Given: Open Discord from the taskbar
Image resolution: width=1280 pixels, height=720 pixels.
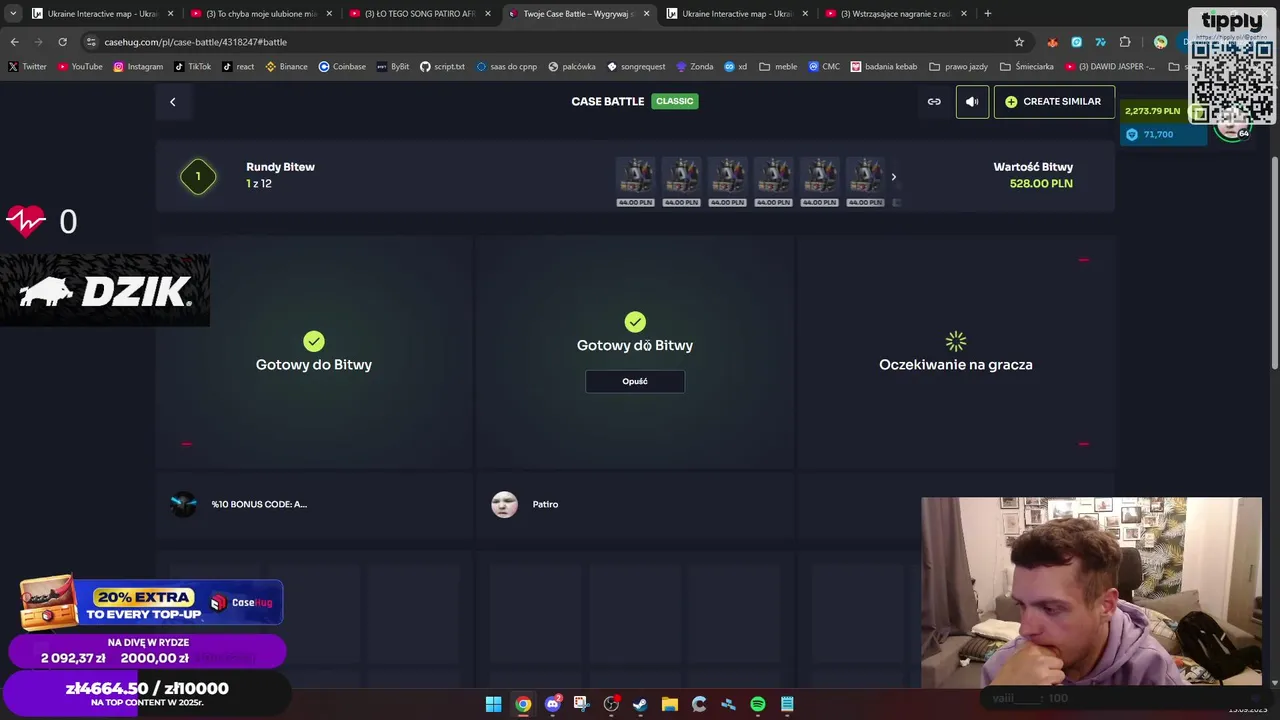Looking at the screenshot, I should click(552, 704).
